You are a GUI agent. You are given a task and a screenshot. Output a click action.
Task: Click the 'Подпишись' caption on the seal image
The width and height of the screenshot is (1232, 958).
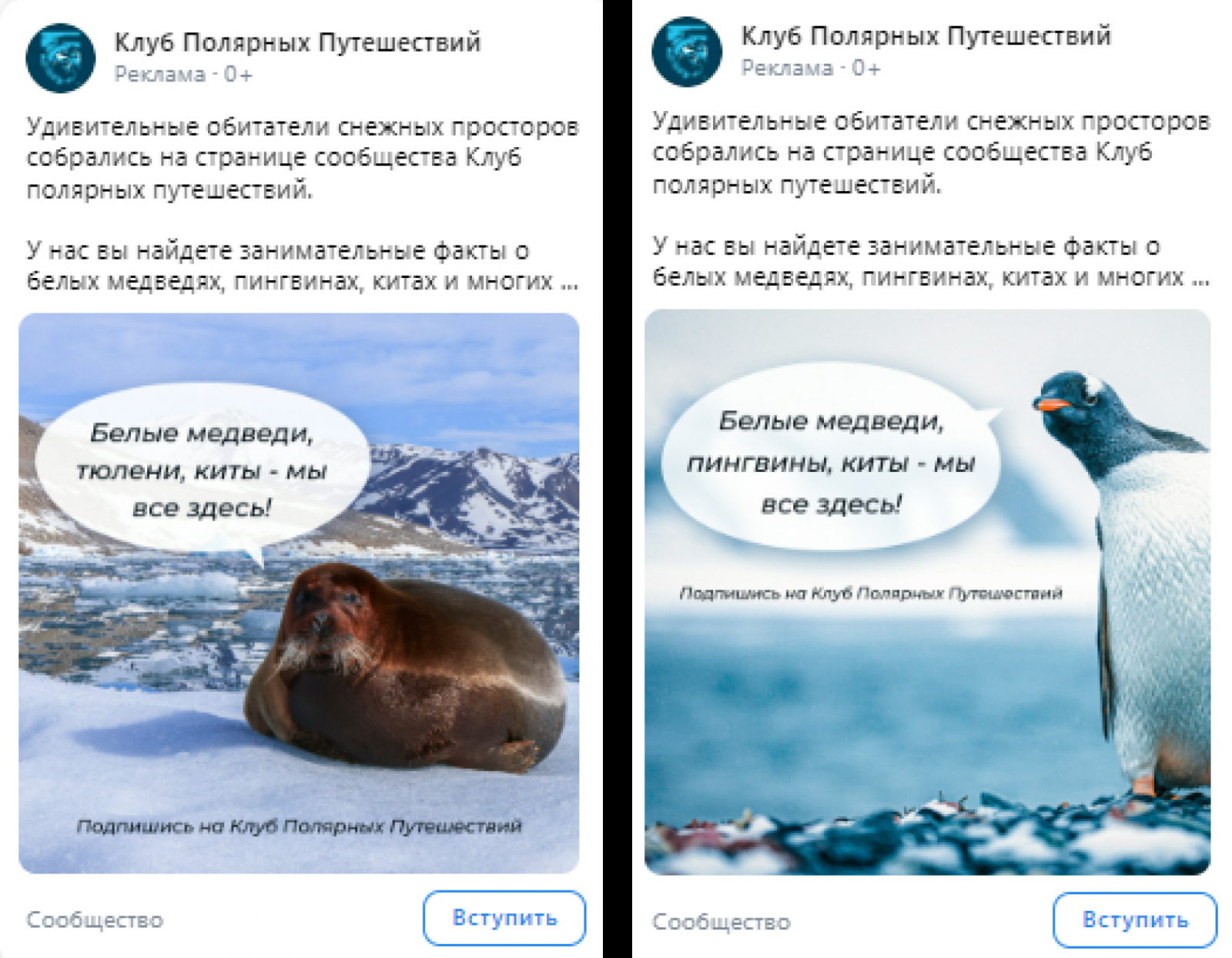tap(299, 826)
